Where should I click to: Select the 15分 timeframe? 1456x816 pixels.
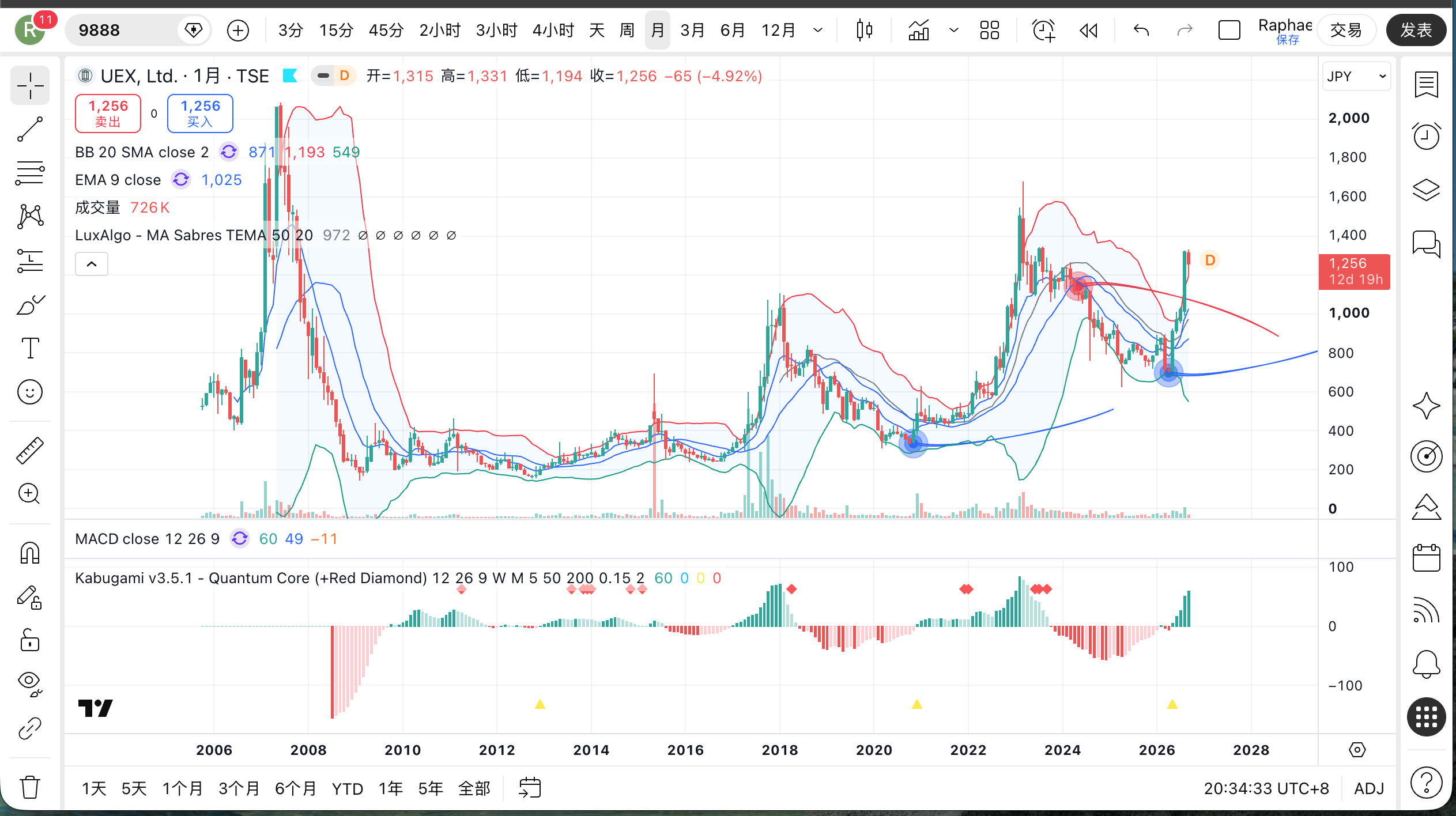(336, 30)
